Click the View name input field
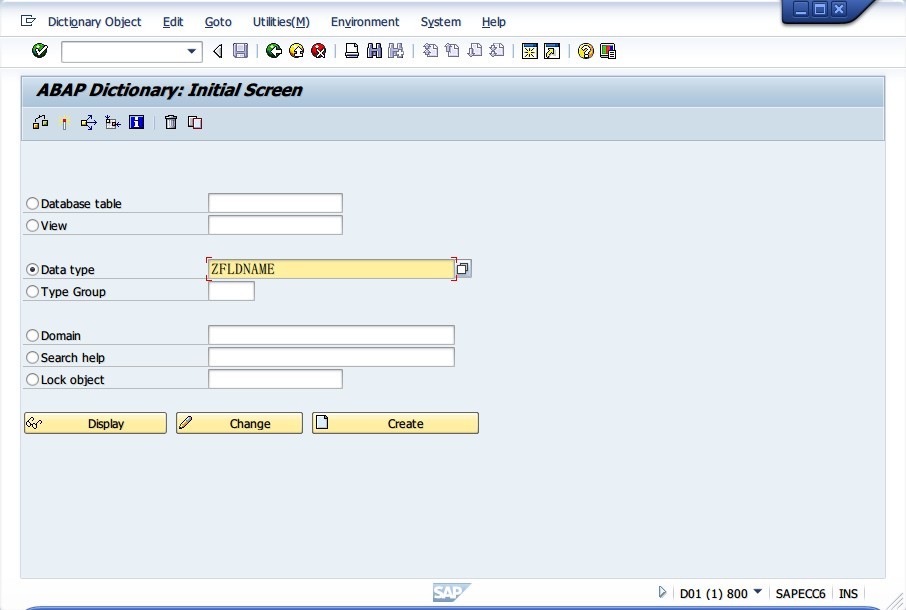 click(x=275, y=225)
